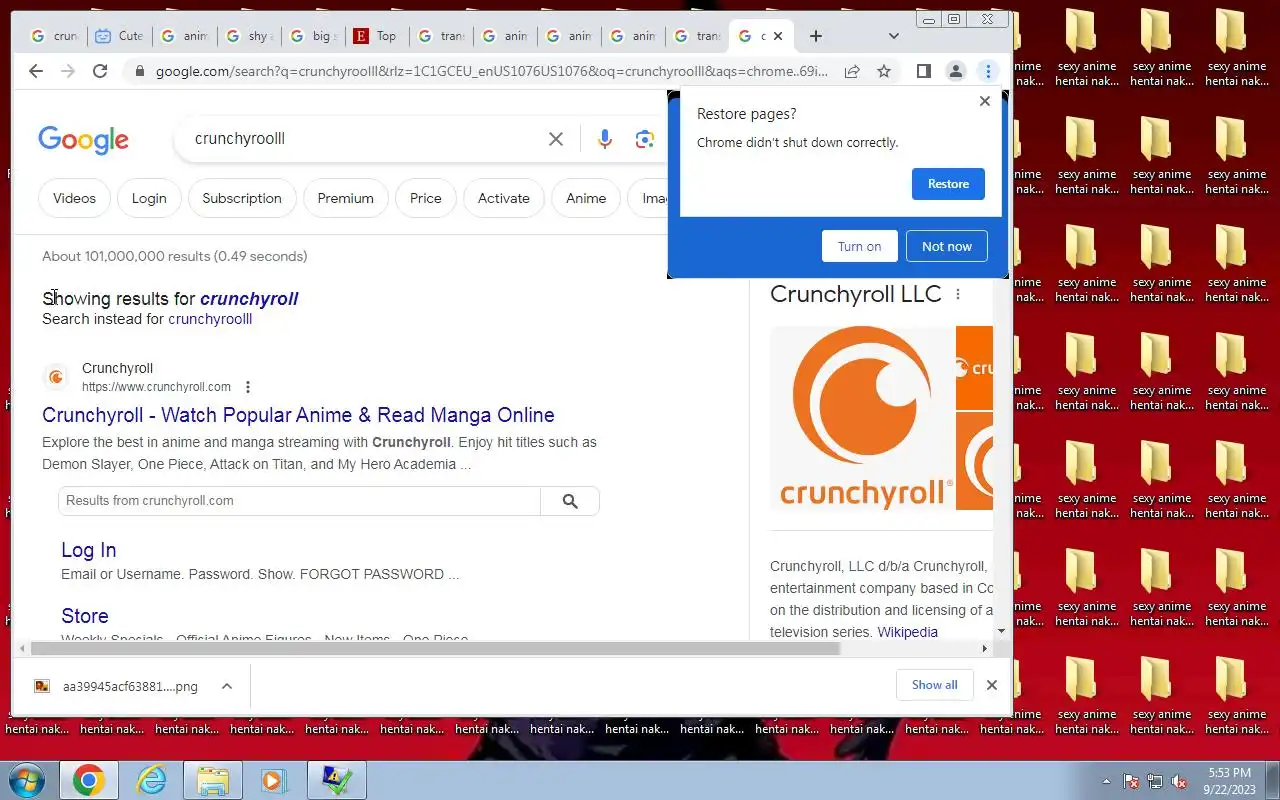This screenshot has height=800, width=1280.
Task: Bookmark this page with the star icon
Action: tap(884, 71)
